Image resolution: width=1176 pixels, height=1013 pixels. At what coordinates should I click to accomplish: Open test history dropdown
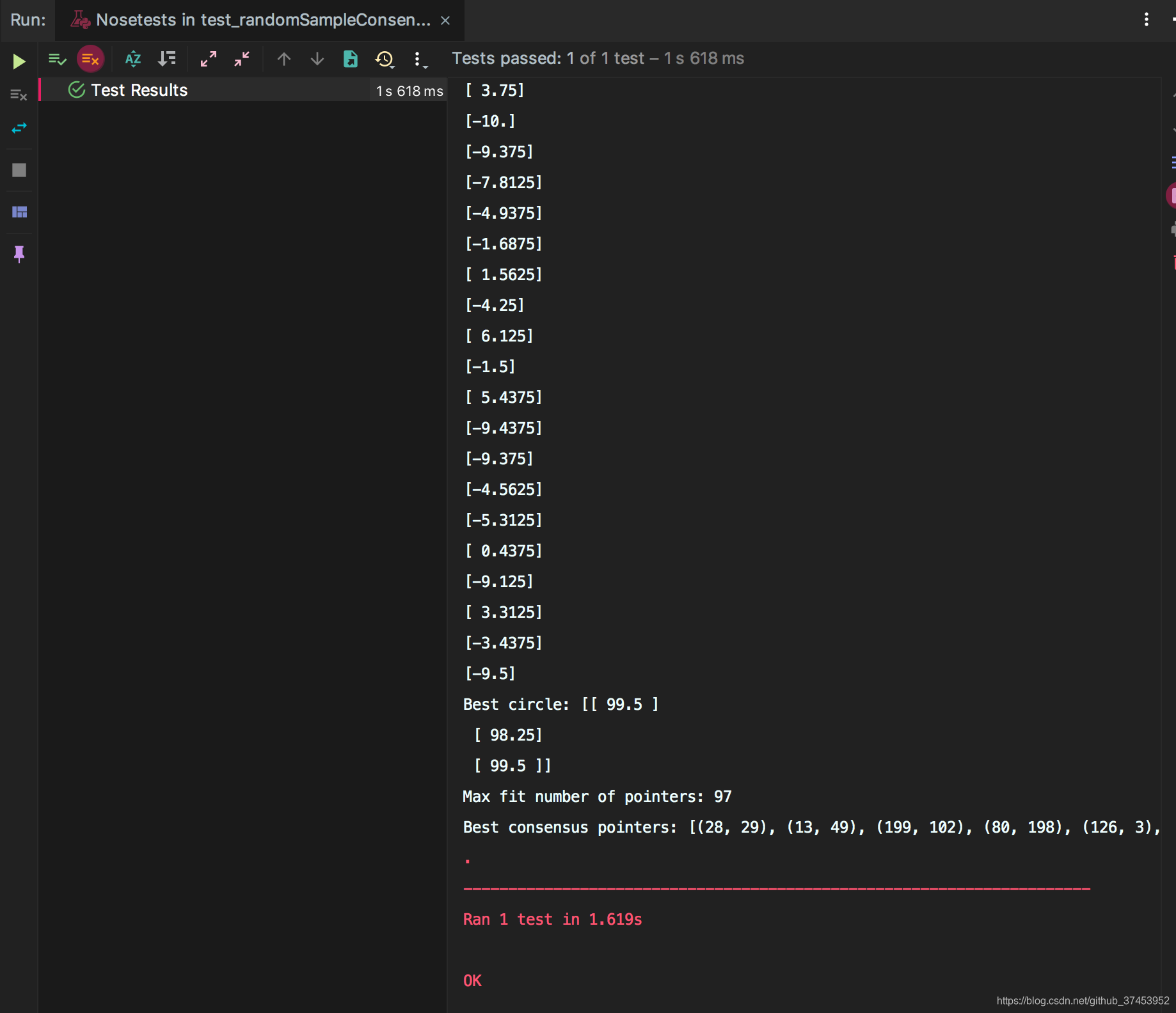tap(385, 59)
